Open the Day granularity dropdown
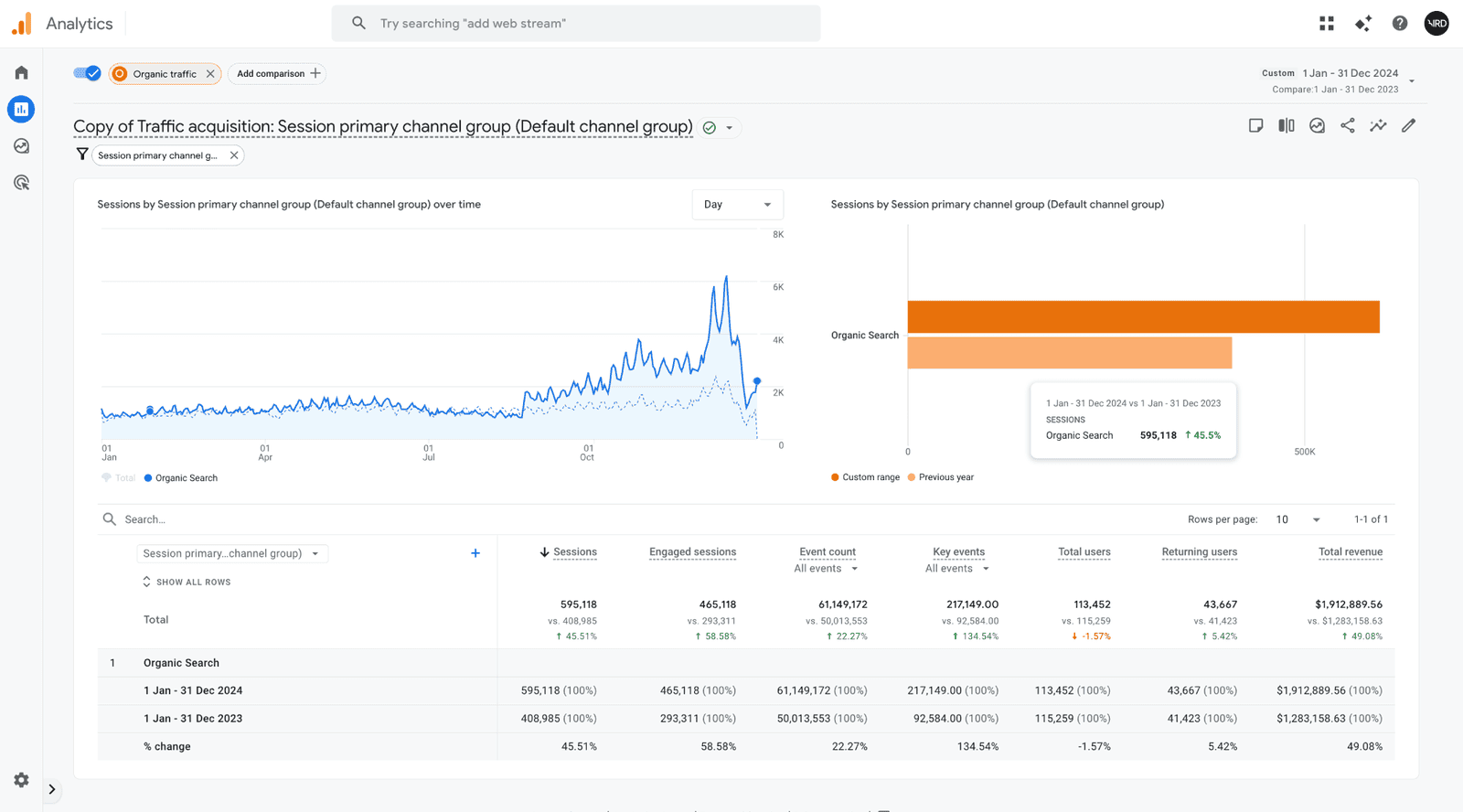Image resolution: width=1463 pixels, height=812 pixels. [x=737, y=205]
